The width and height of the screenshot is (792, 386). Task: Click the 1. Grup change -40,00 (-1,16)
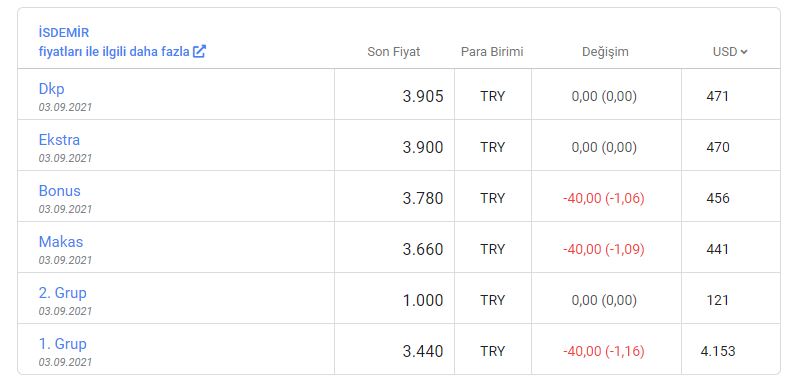(x=604, y=351)
